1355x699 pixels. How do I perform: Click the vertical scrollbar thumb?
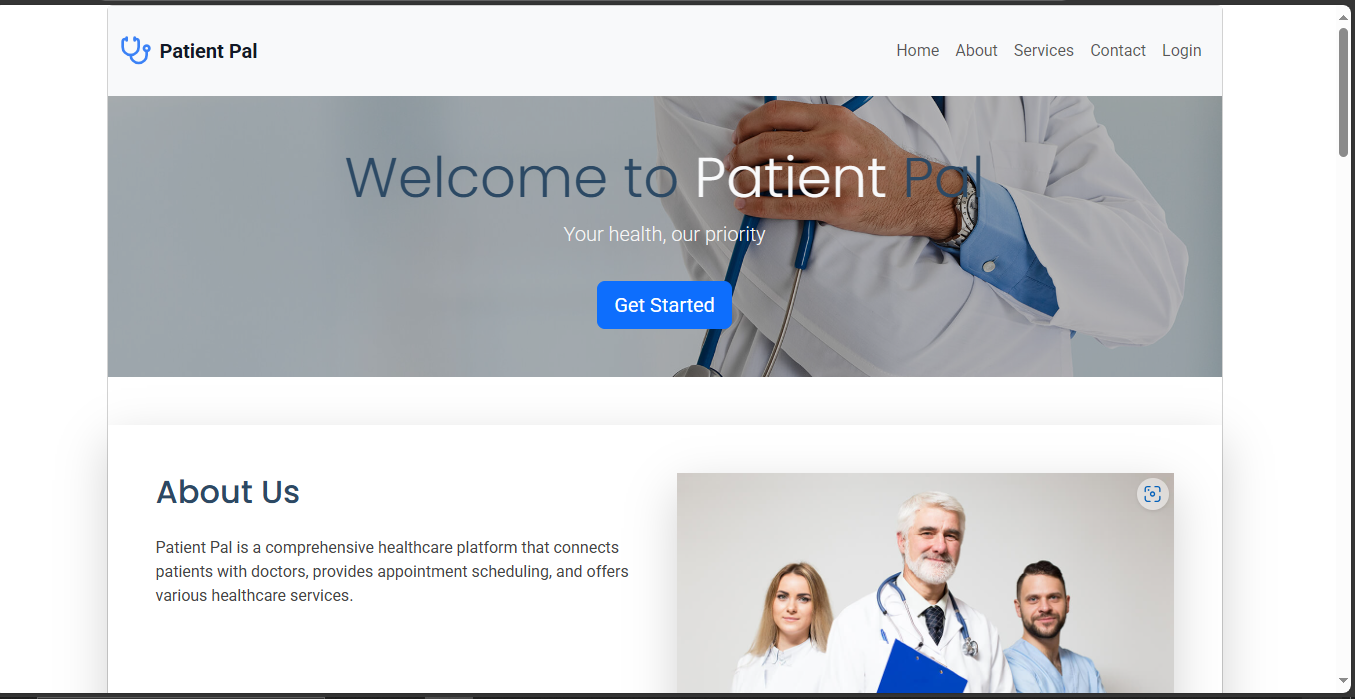point(1344,92)
